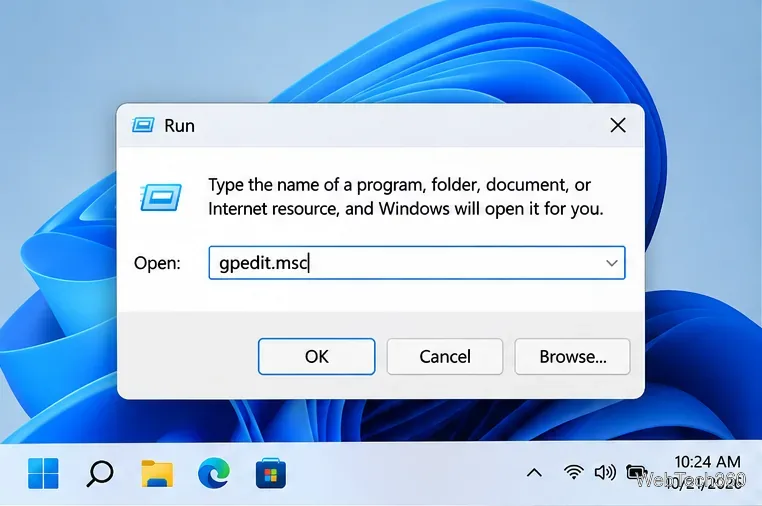Click the volume speaker icon
This screenshot has width=762, height=506.
point(605,472)
